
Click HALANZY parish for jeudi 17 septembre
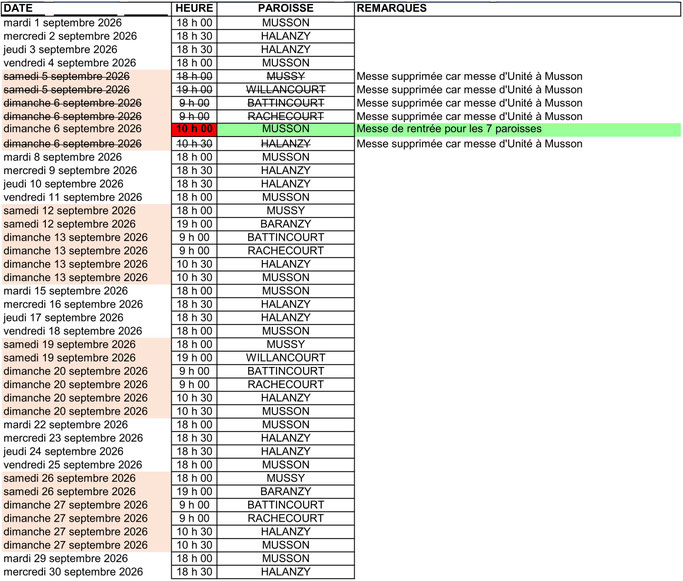(286, 318)
